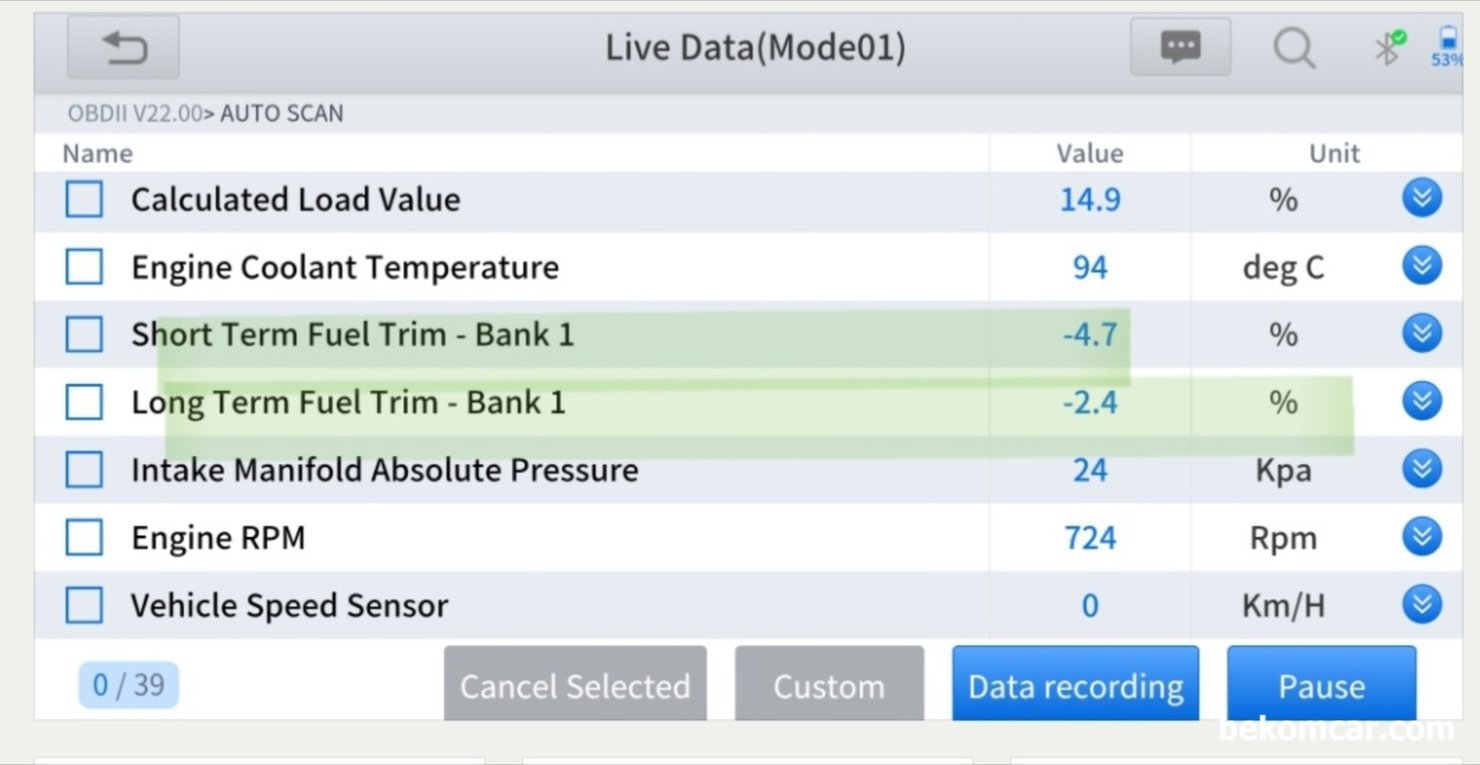This screenshot has height=765, width=1480.
Task: Open search with the magnifier icon
Action: [1294, 48]
